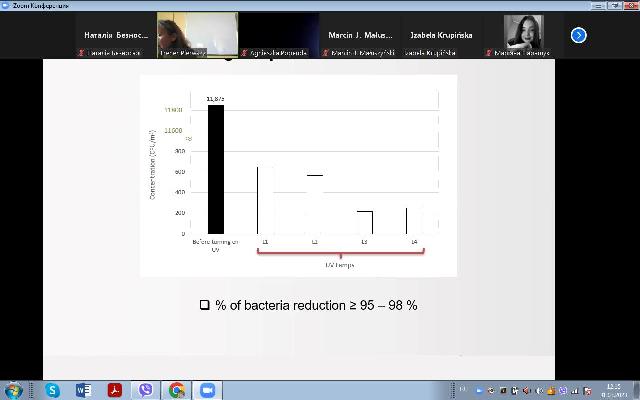Screen dimensions: 640x400
Task: Click the Zoom icon in title bar
Action: tap(5, 5)
